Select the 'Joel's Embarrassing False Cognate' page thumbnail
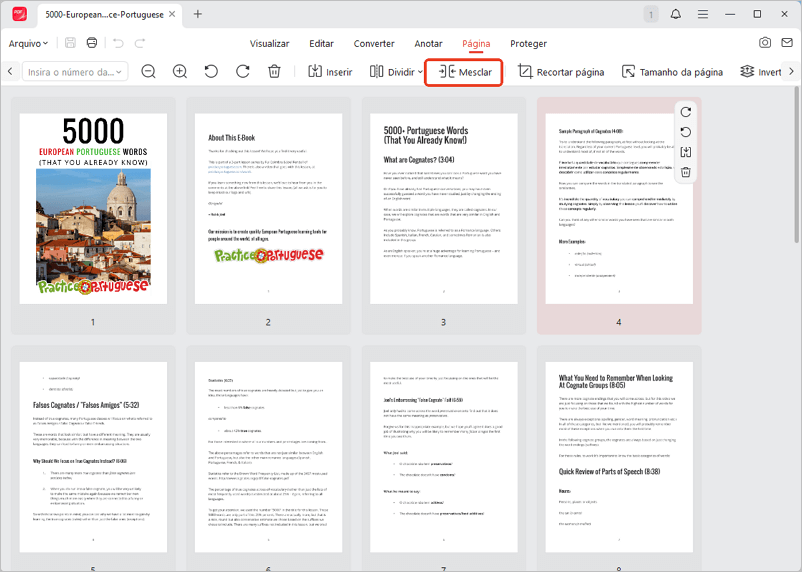The image size is (802, 572). [x=443, y=457]
